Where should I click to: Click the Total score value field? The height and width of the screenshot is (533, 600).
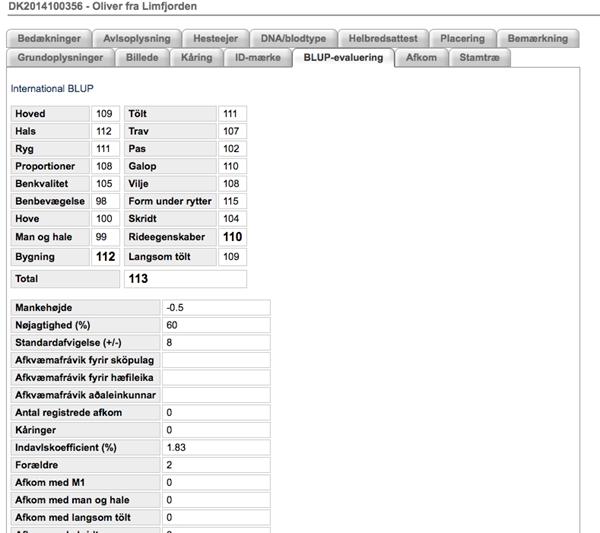click(185, 279)
